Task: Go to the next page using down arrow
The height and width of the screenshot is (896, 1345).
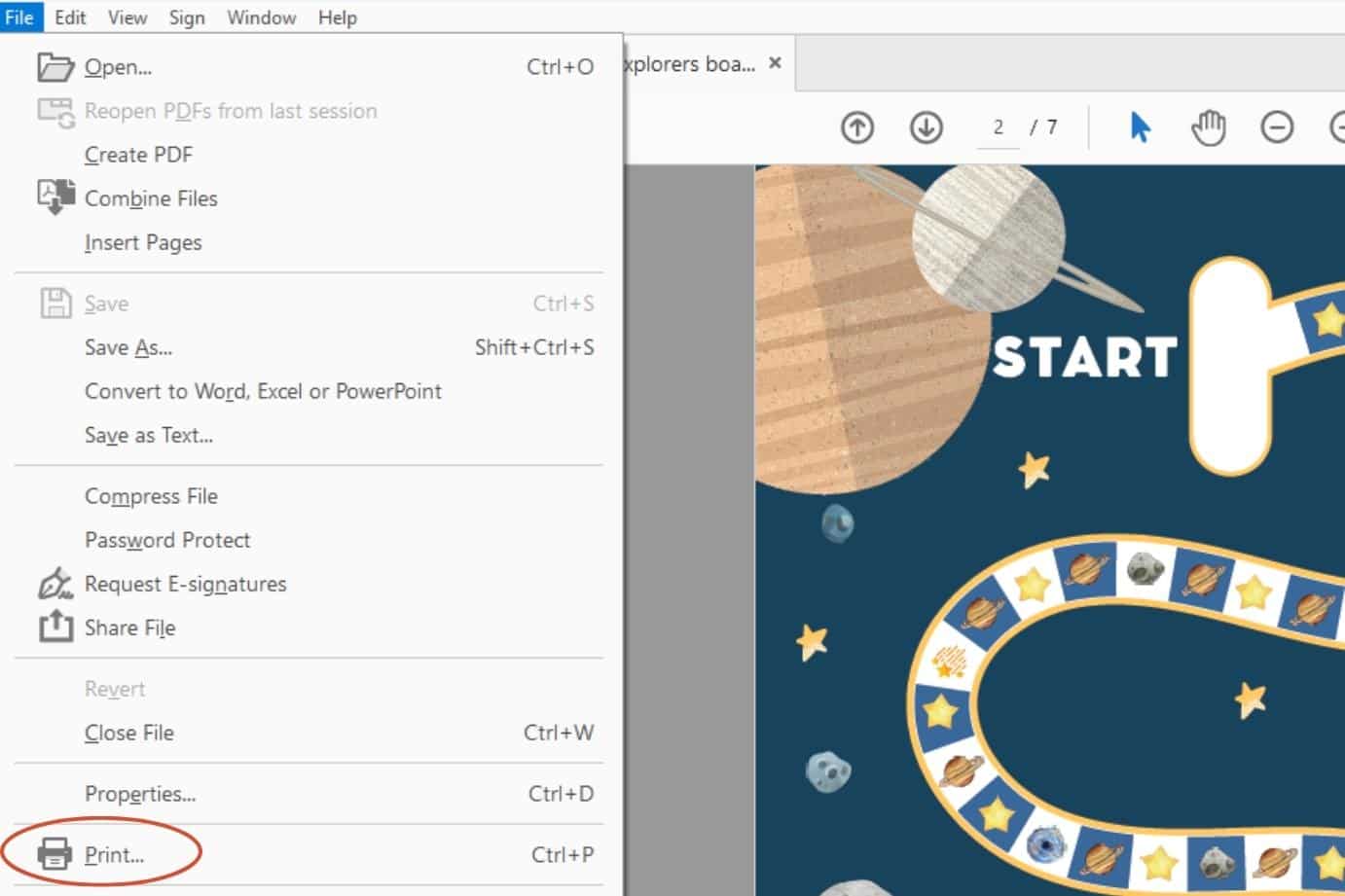Action: click(926, 126)
